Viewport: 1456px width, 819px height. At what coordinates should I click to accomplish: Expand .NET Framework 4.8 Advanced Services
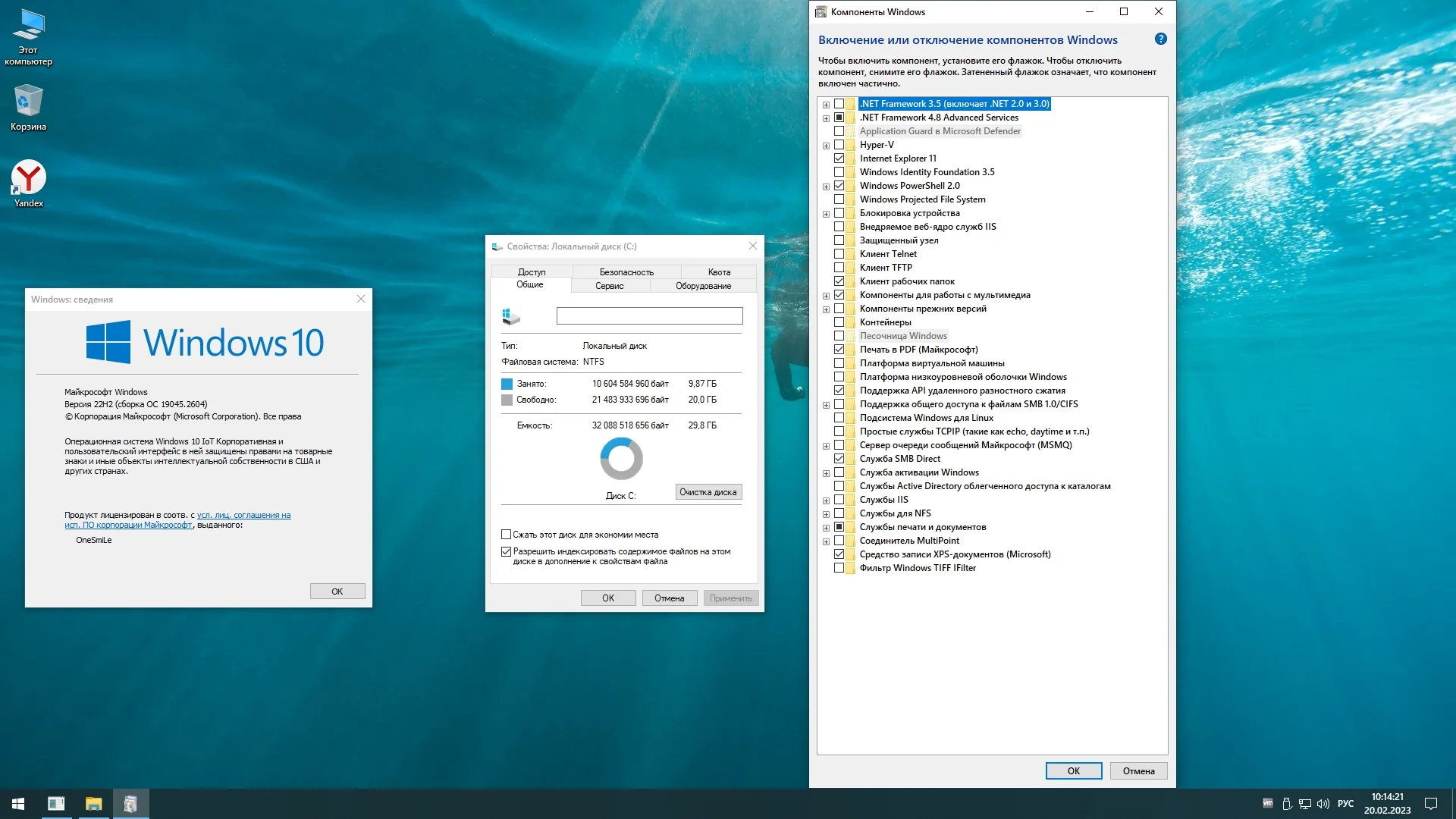tap(825, 117)
